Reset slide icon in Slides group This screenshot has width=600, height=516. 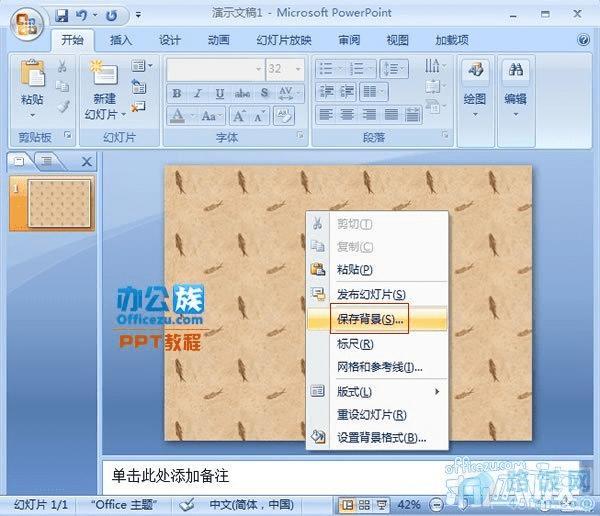(139, 87)
